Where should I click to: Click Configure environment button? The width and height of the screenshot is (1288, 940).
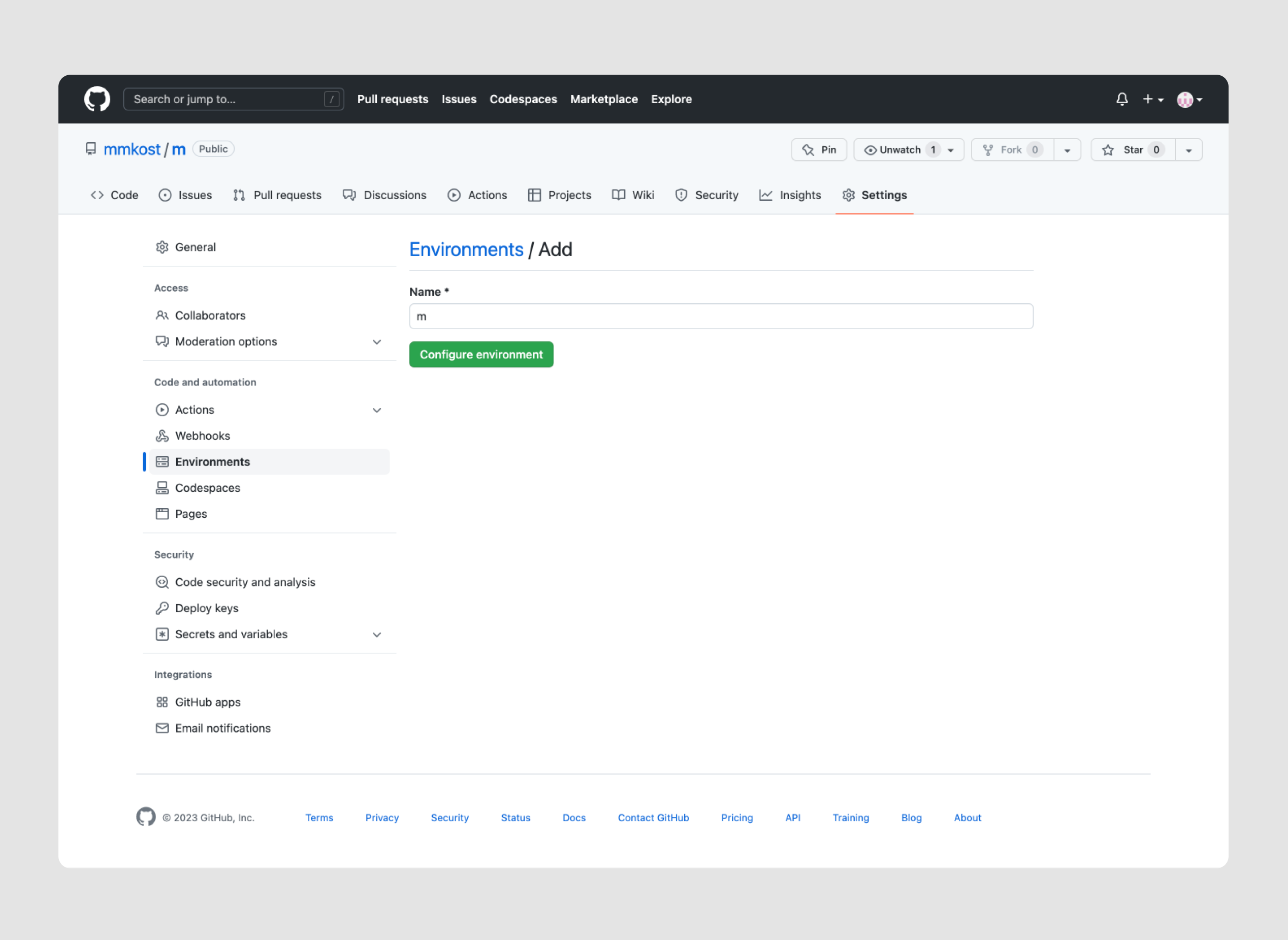[481, 355]
